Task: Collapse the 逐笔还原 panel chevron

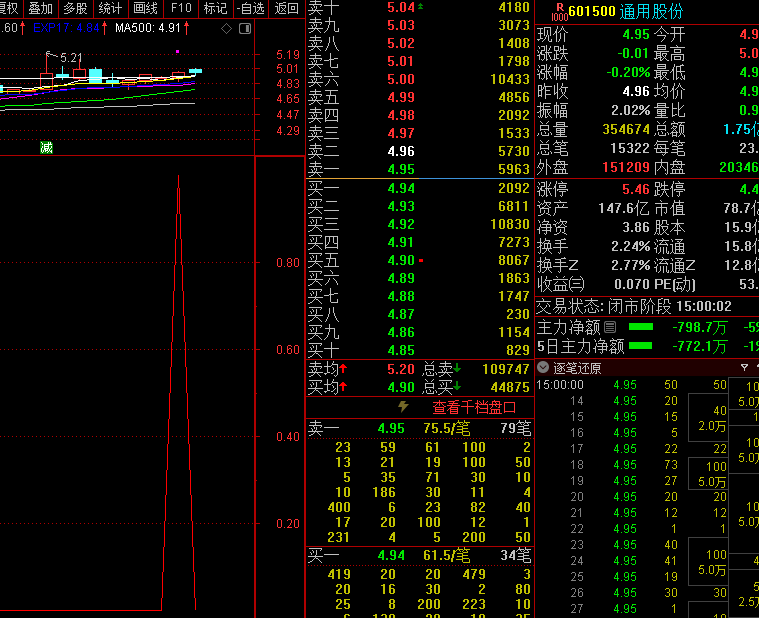Action: [x=543, y=367]
